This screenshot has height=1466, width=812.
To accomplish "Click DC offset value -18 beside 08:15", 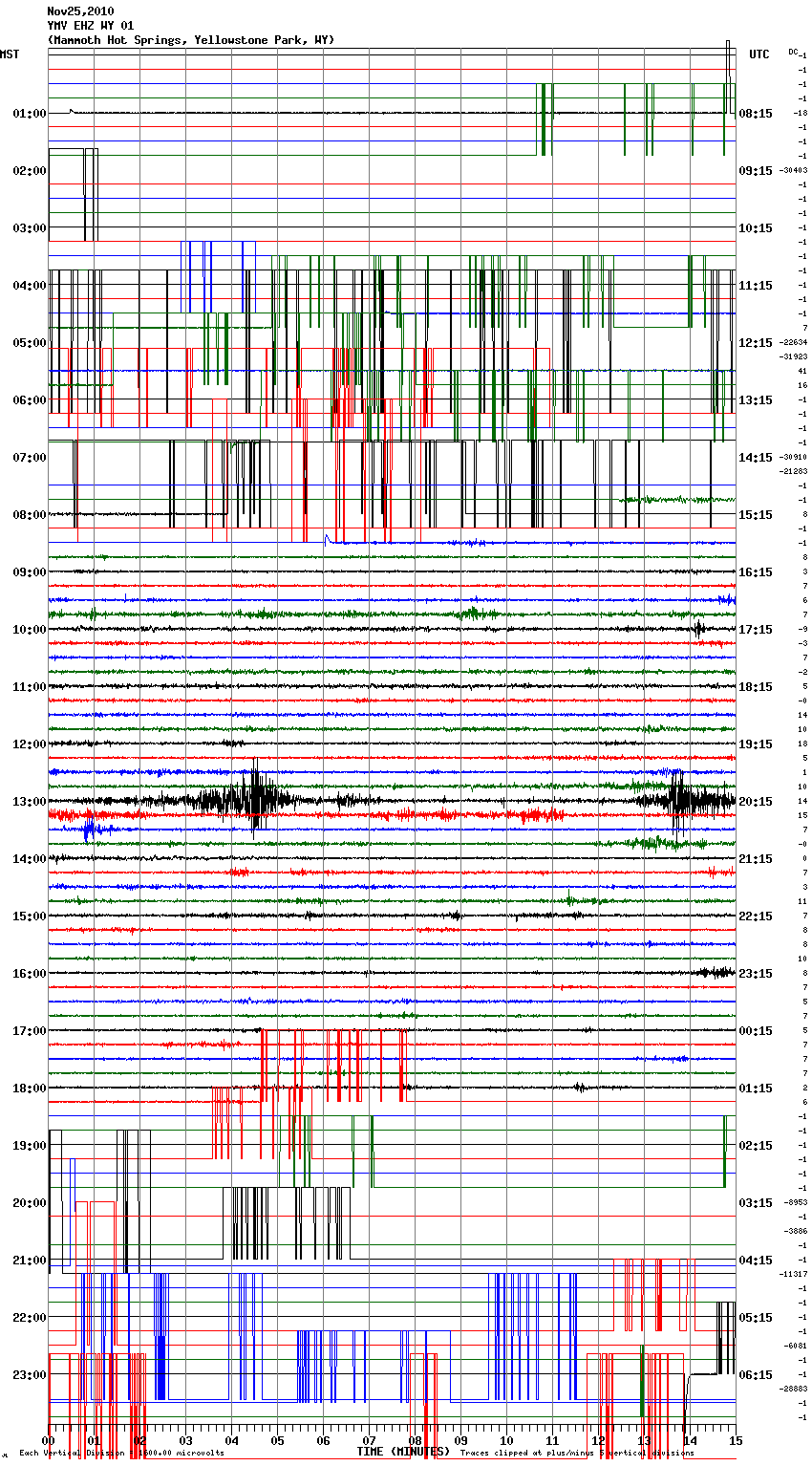I will click(x=801, y=113).
